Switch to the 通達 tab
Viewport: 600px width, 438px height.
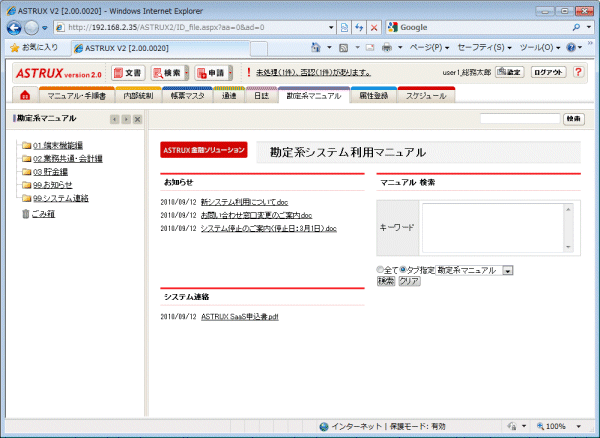click(x=229, y=95)
